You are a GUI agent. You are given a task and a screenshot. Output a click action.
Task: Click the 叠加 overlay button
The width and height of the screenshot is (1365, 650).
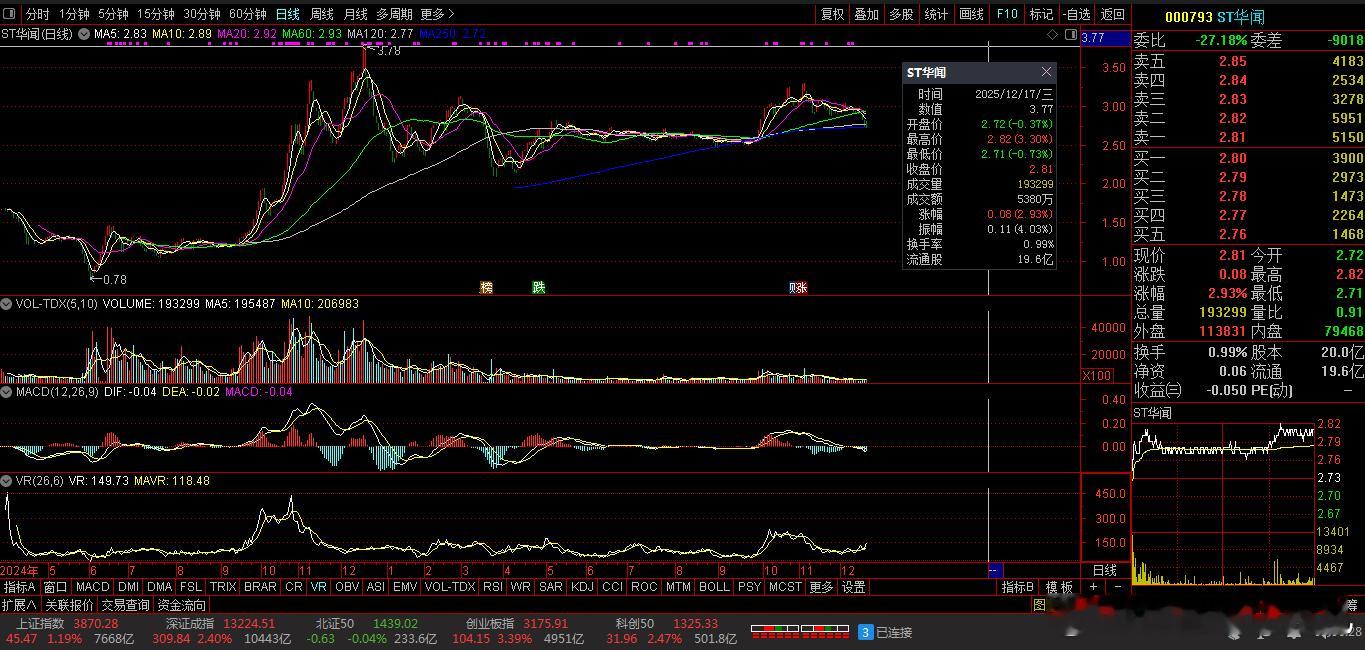point(866,14)
